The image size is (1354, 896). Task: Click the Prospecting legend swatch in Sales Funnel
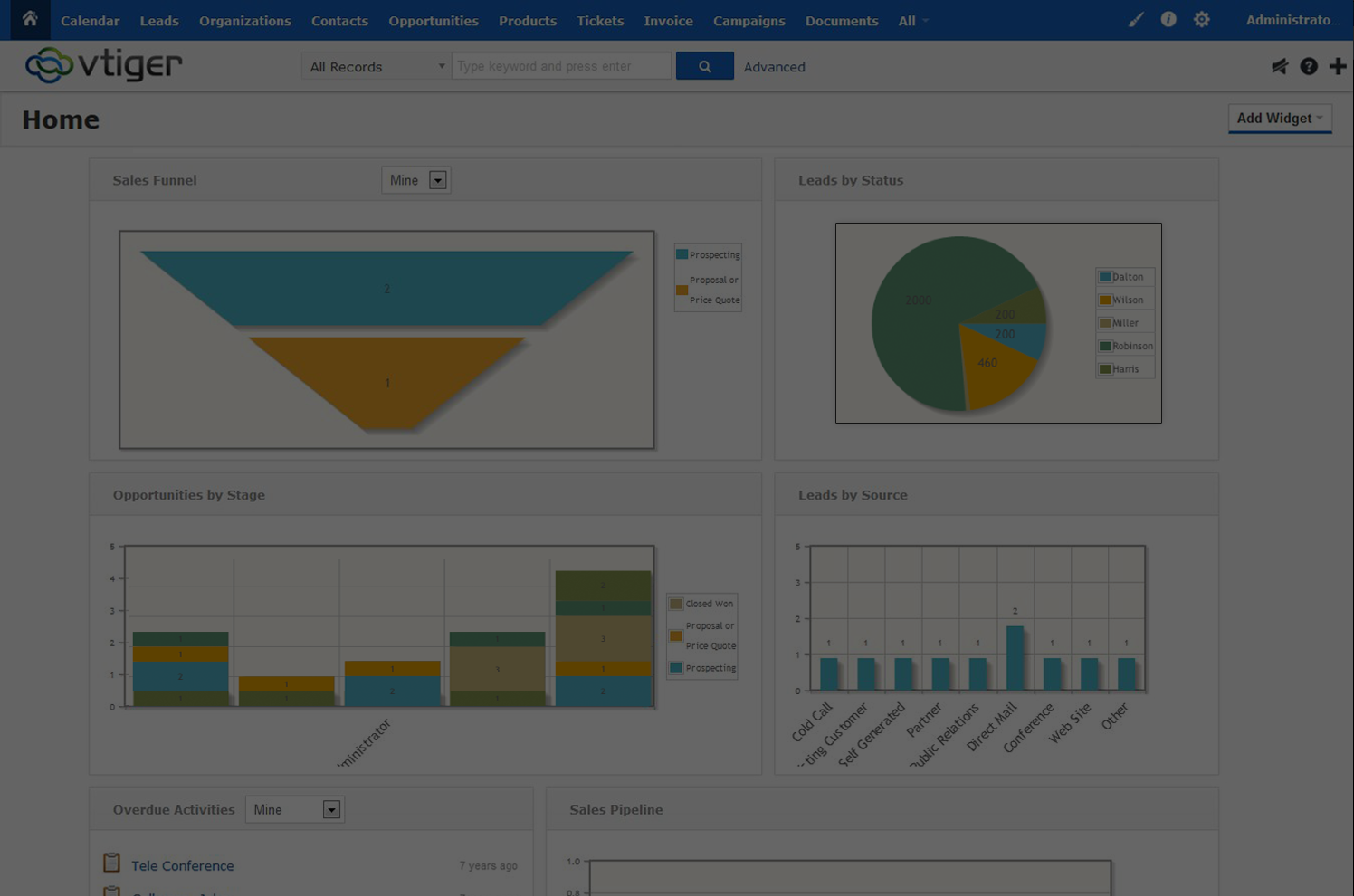(682, 254)
